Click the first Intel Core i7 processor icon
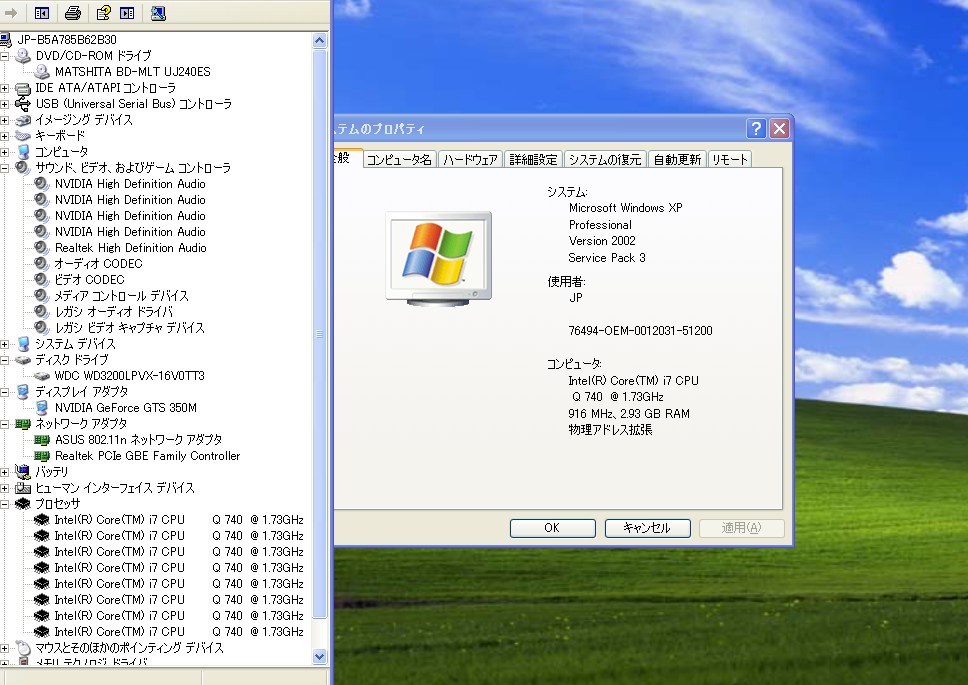The width and height of the screenshot is (968, 685). (41, 520)
